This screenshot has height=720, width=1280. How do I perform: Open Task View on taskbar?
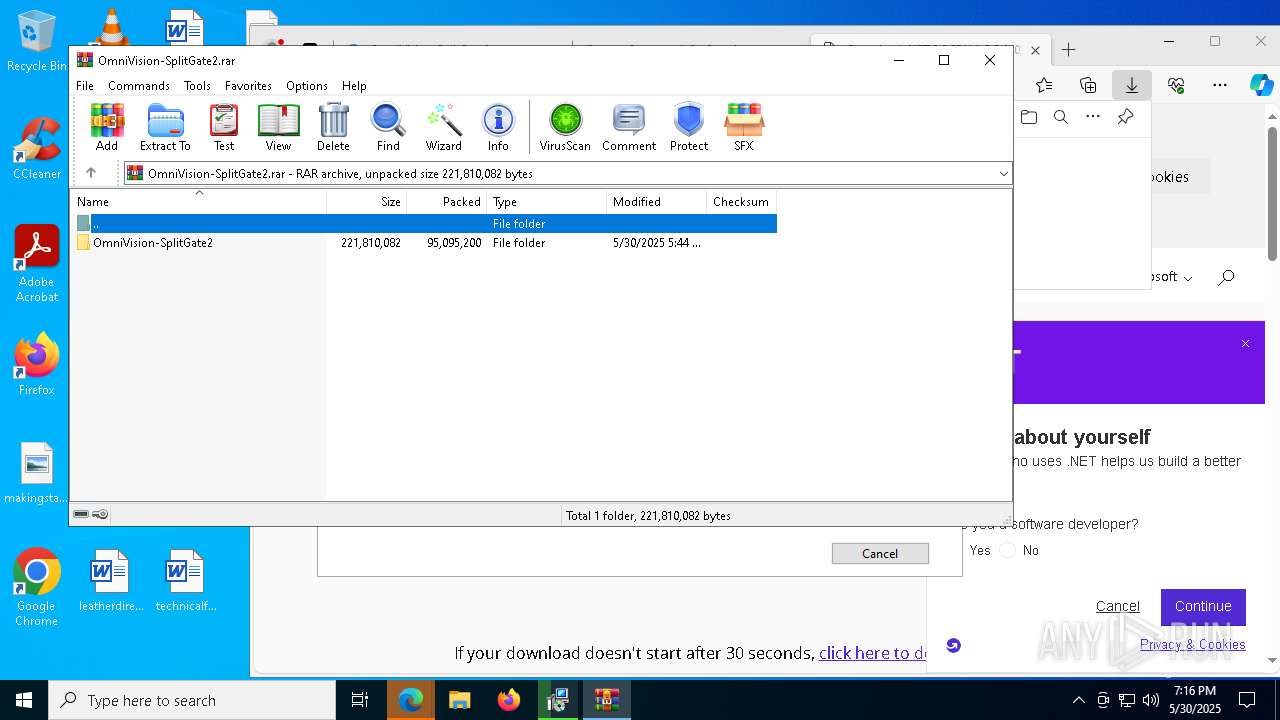click(360, 700)
